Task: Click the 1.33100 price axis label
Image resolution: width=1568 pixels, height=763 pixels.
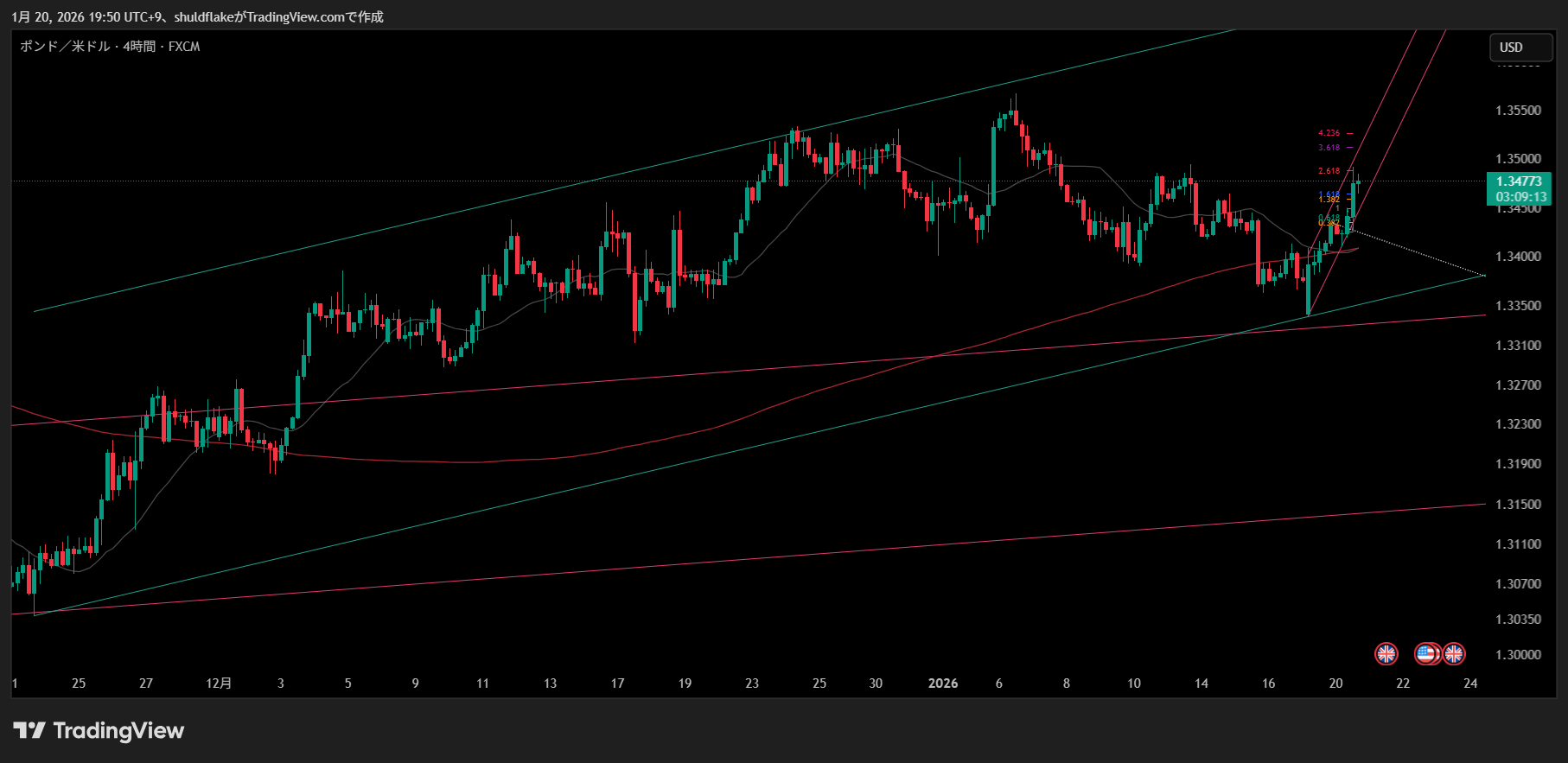Action: [x=1518, y=346]
